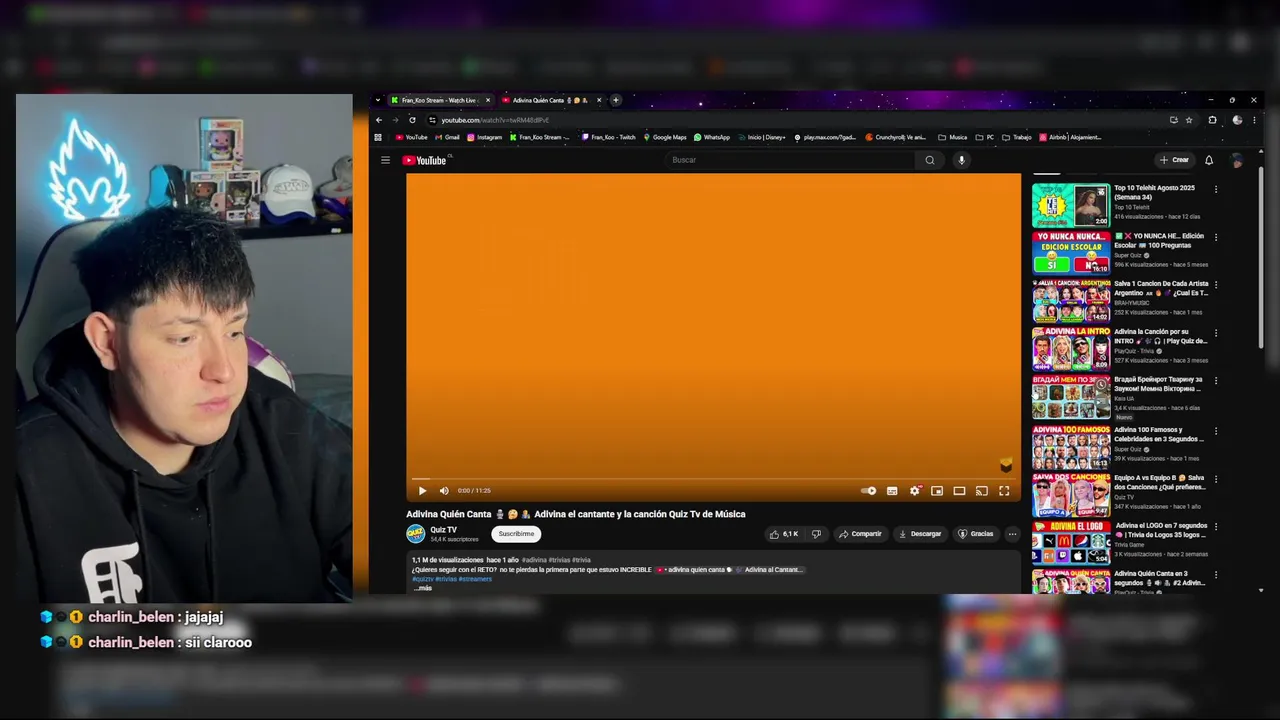Click the #adivina hashtag in description
Image resolution: width=1280 pixels, height=720 pixels.
(534, 560)
